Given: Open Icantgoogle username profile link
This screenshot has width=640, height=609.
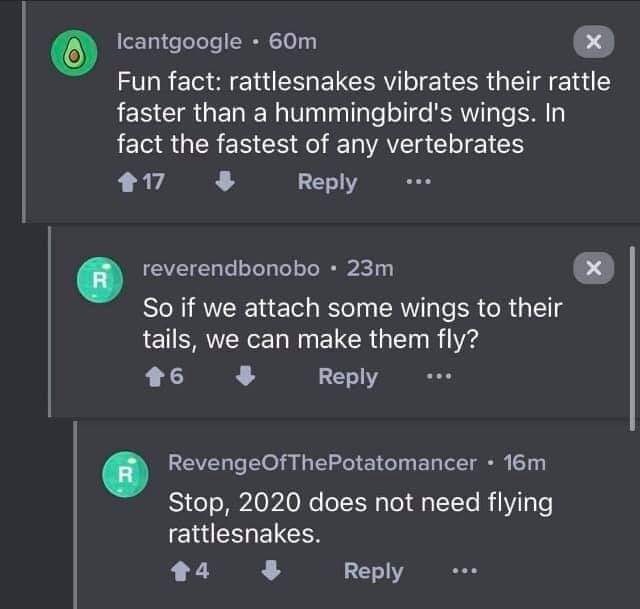Looking at the screenshot, I should pos(179,41).
